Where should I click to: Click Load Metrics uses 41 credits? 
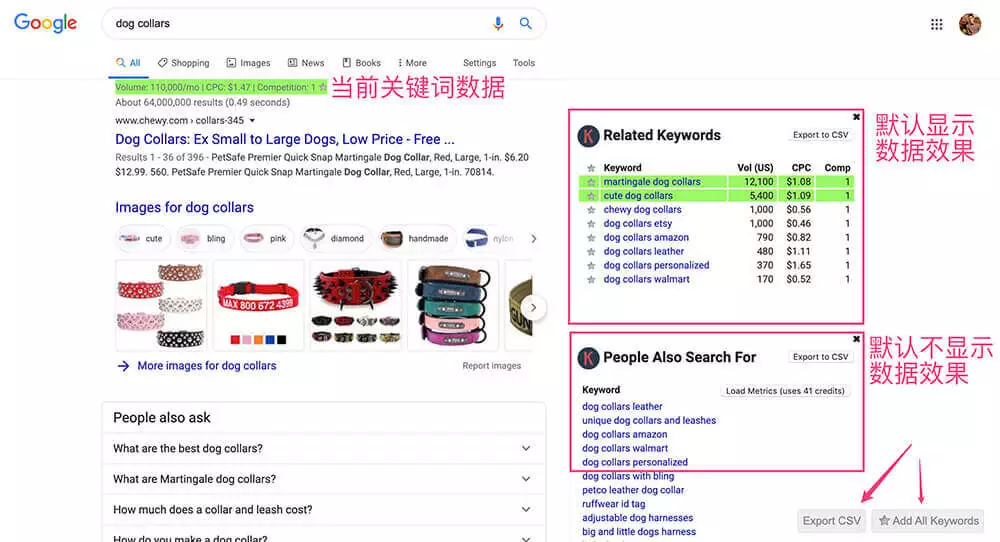tap(785, 391)
